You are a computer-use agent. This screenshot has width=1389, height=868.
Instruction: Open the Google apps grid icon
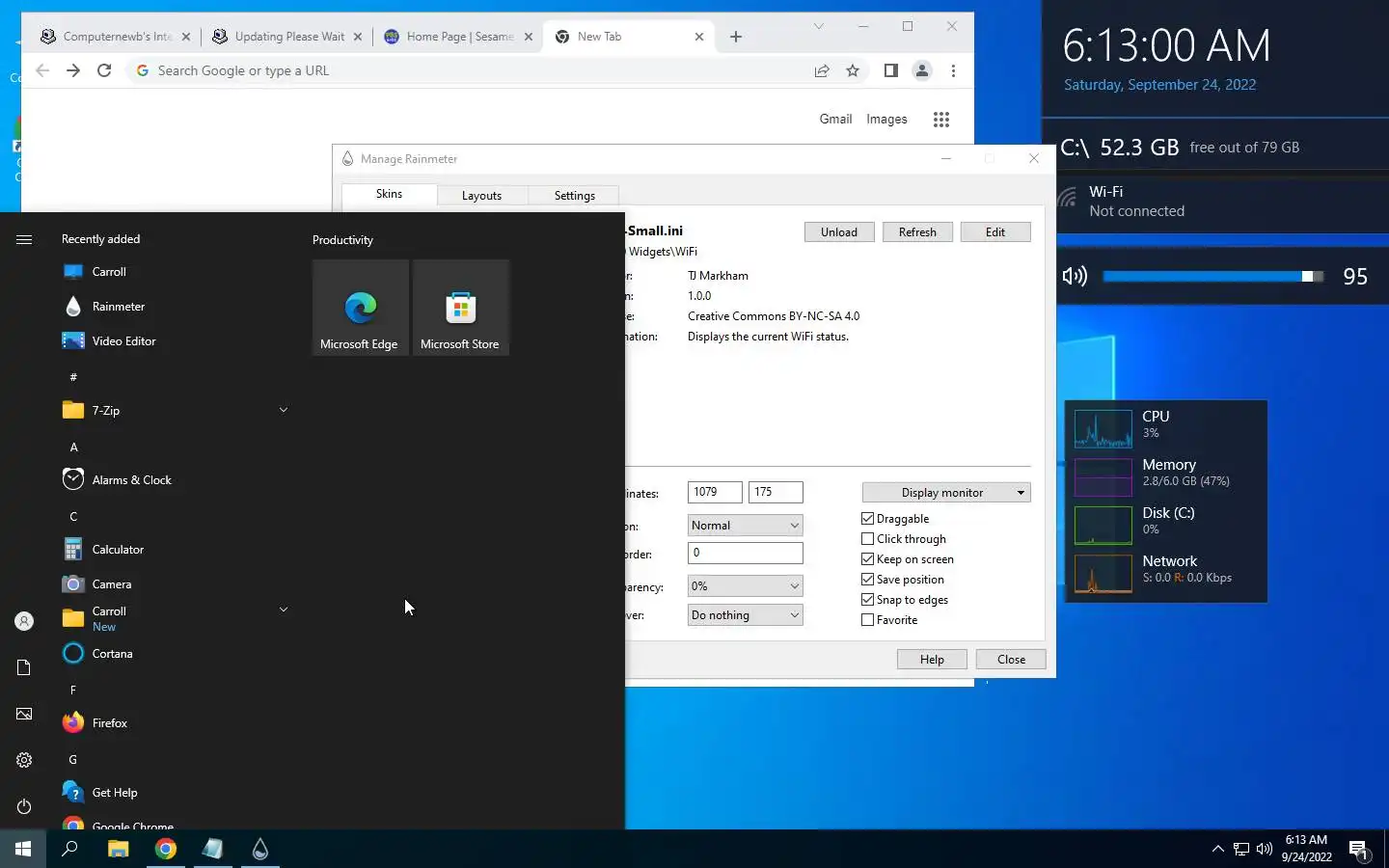point(941,120)
